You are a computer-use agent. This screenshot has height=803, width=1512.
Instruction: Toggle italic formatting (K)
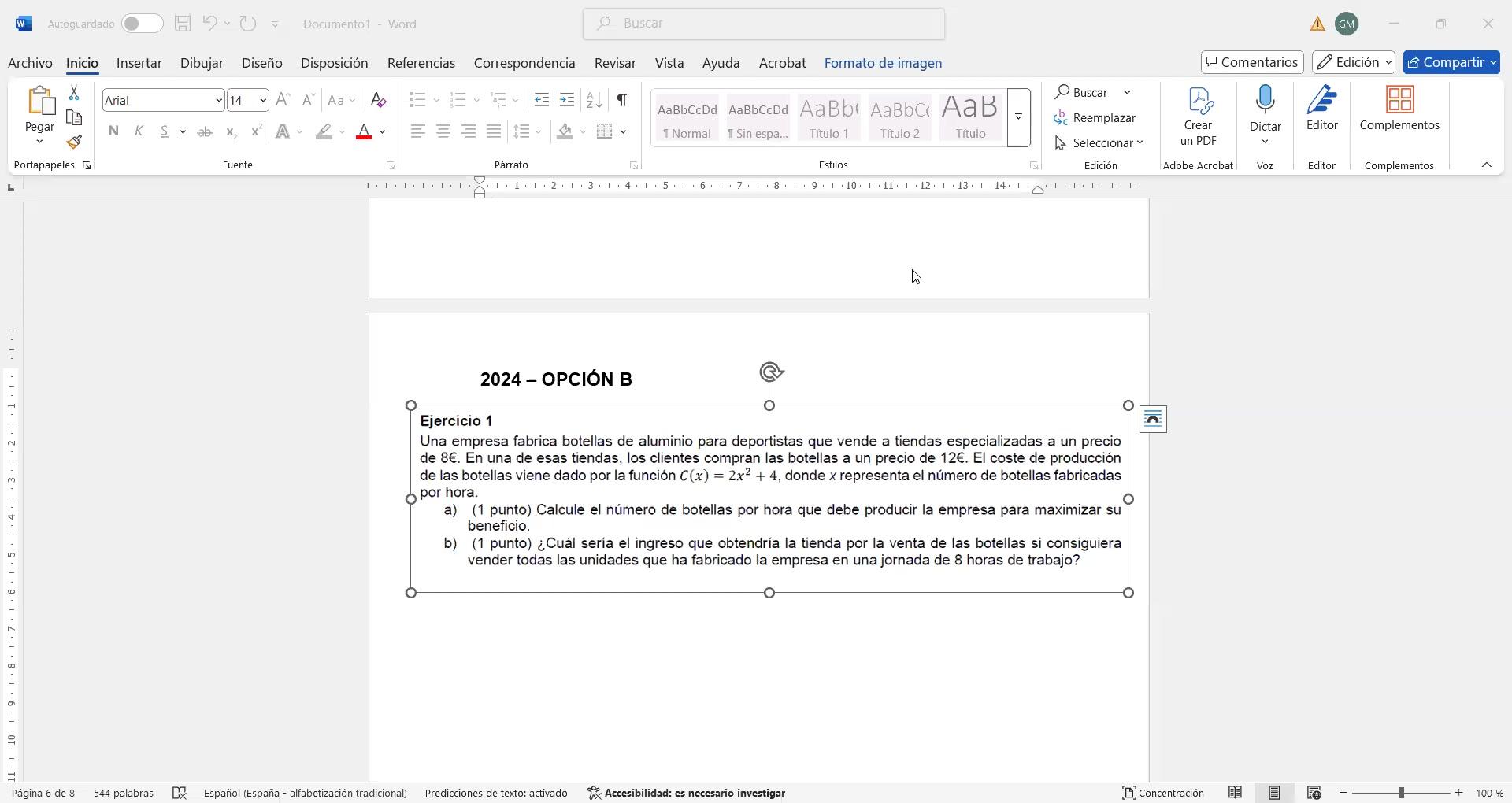pos(139,131)
